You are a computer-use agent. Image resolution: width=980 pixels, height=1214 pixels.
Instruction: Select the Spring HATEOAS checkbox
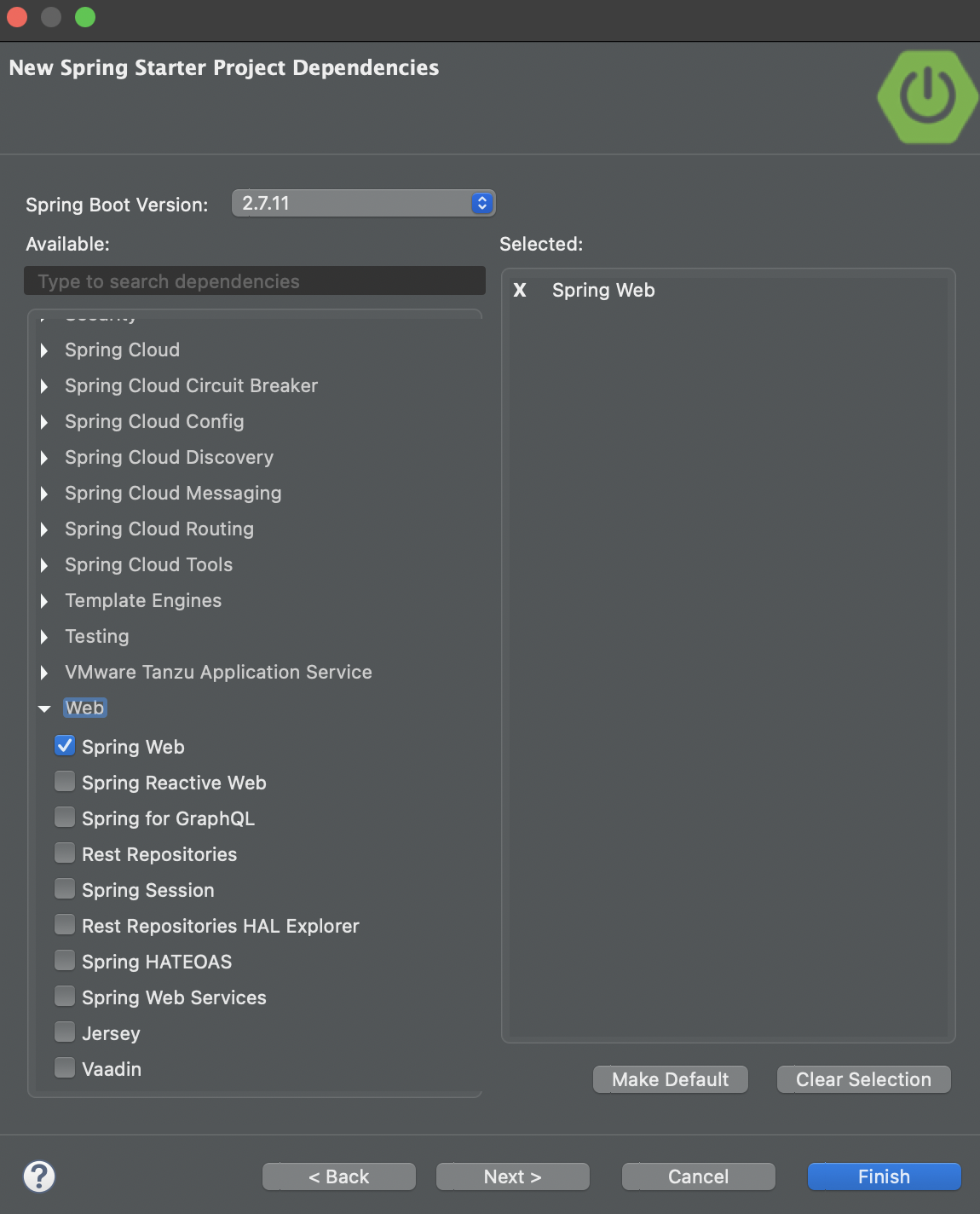tap(65, 961)
